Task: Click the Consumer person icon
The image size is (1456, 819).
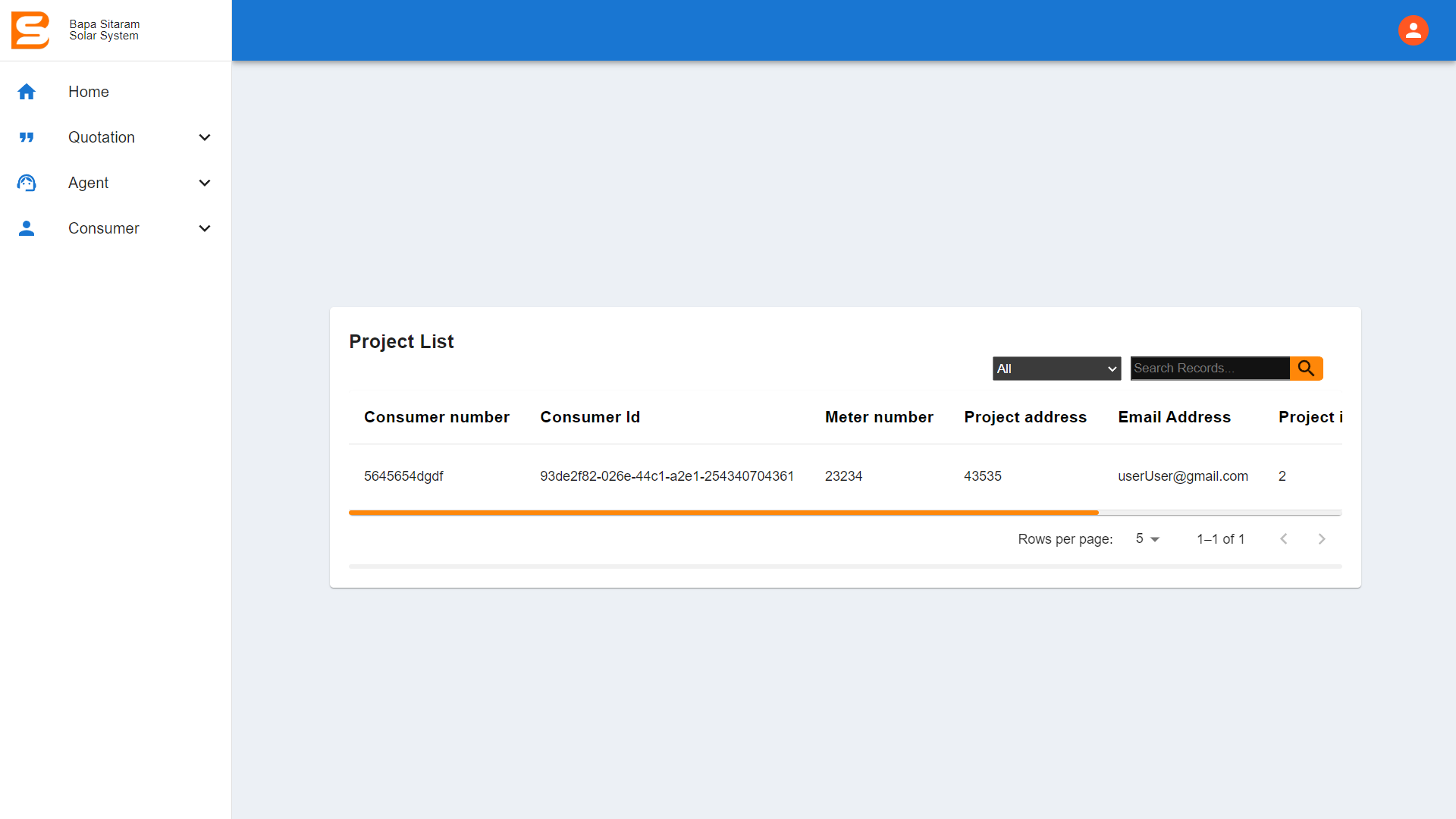Action: (27, 228)
